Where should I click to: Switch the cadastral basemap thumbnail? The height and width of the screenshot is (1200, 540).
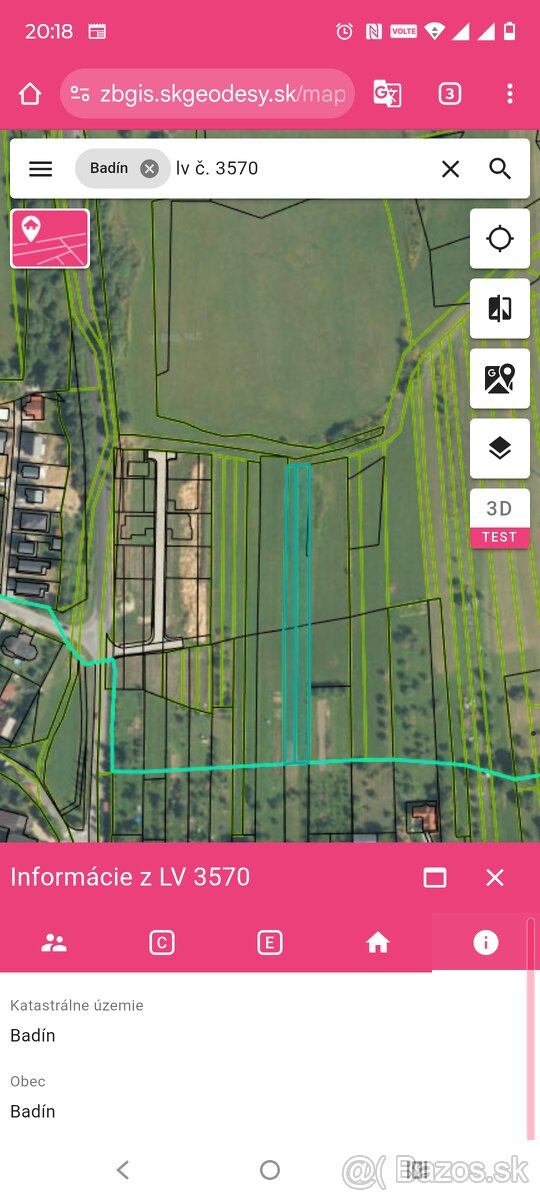coord(50,238)
